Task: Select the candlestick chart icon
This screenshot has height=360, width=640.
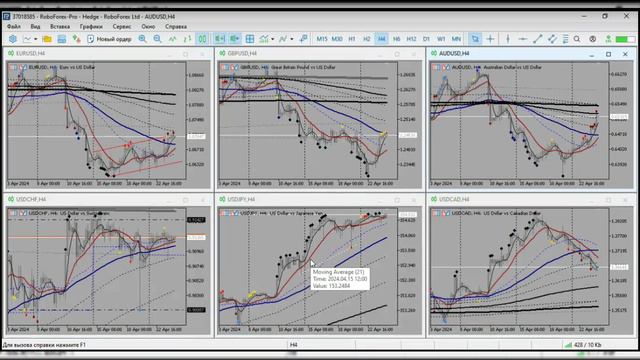Action: [x=202, y=39]
